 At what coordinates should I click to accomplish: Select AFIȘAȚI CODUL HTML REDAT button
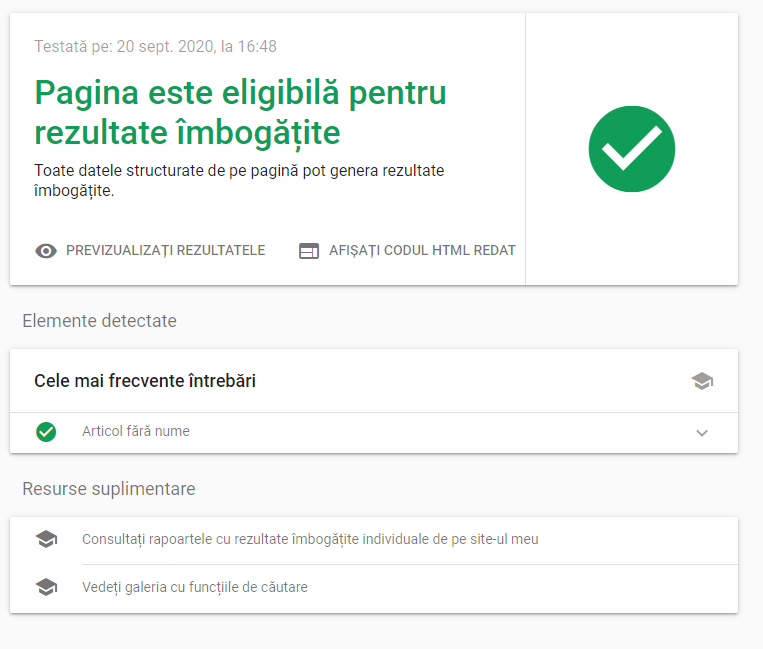point(407,251)
